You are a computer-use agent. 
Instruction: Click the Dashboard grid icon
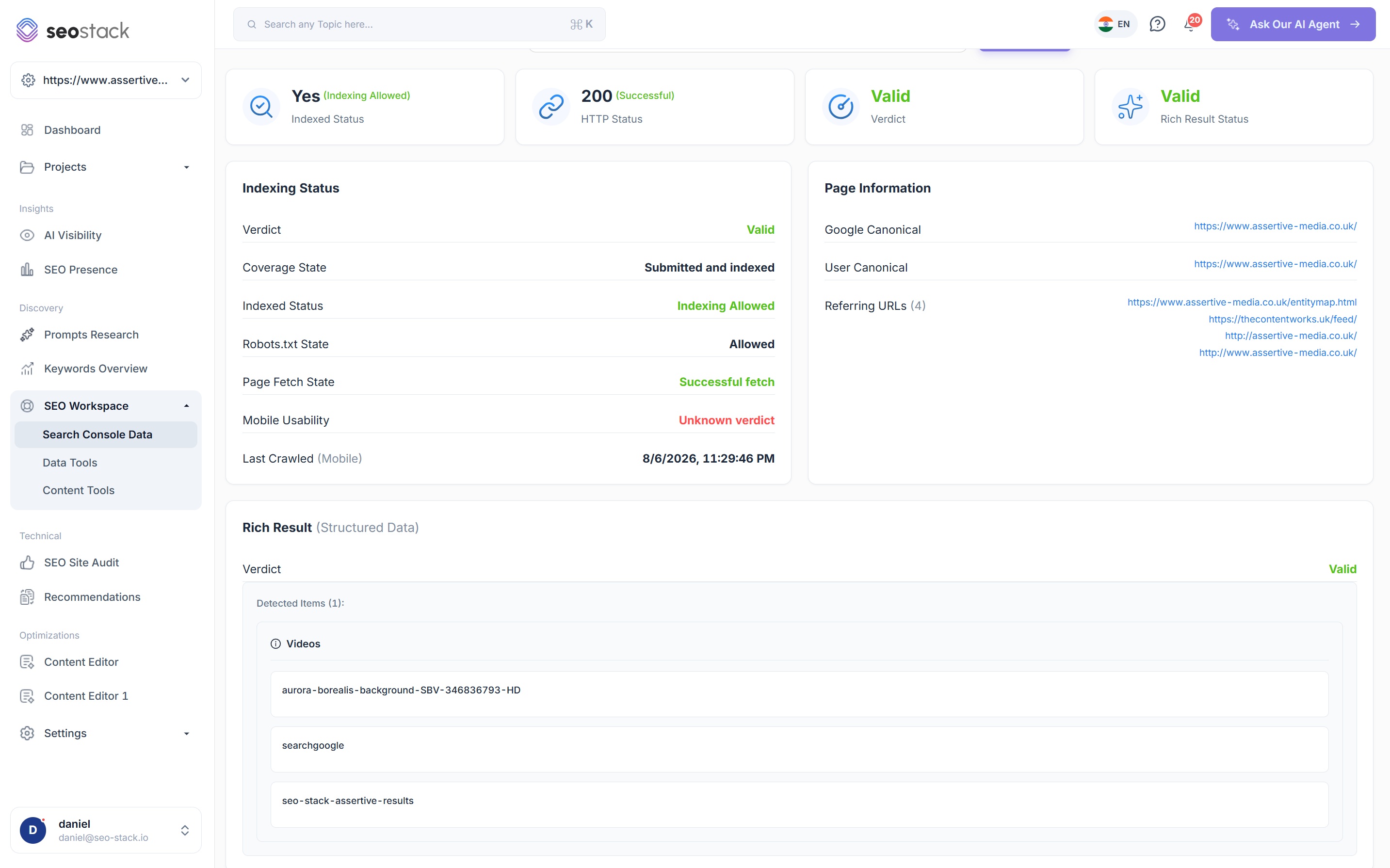pyautogui.click(x=27, y=130)
